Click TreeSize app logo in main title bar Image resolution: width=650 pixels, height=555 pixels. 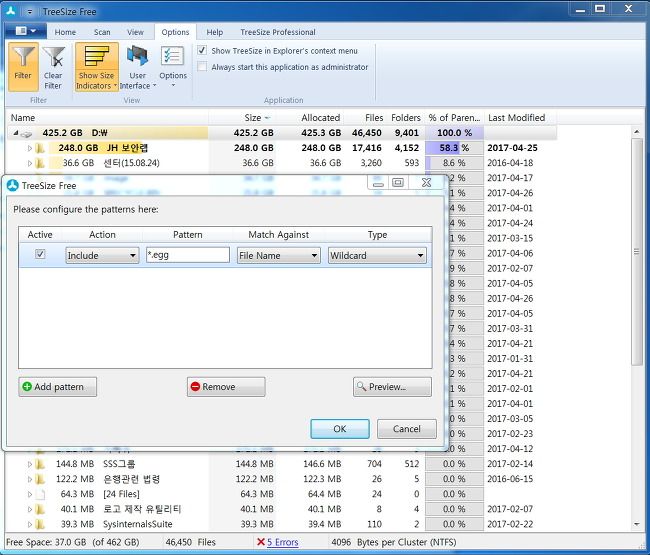pos(11,11)
